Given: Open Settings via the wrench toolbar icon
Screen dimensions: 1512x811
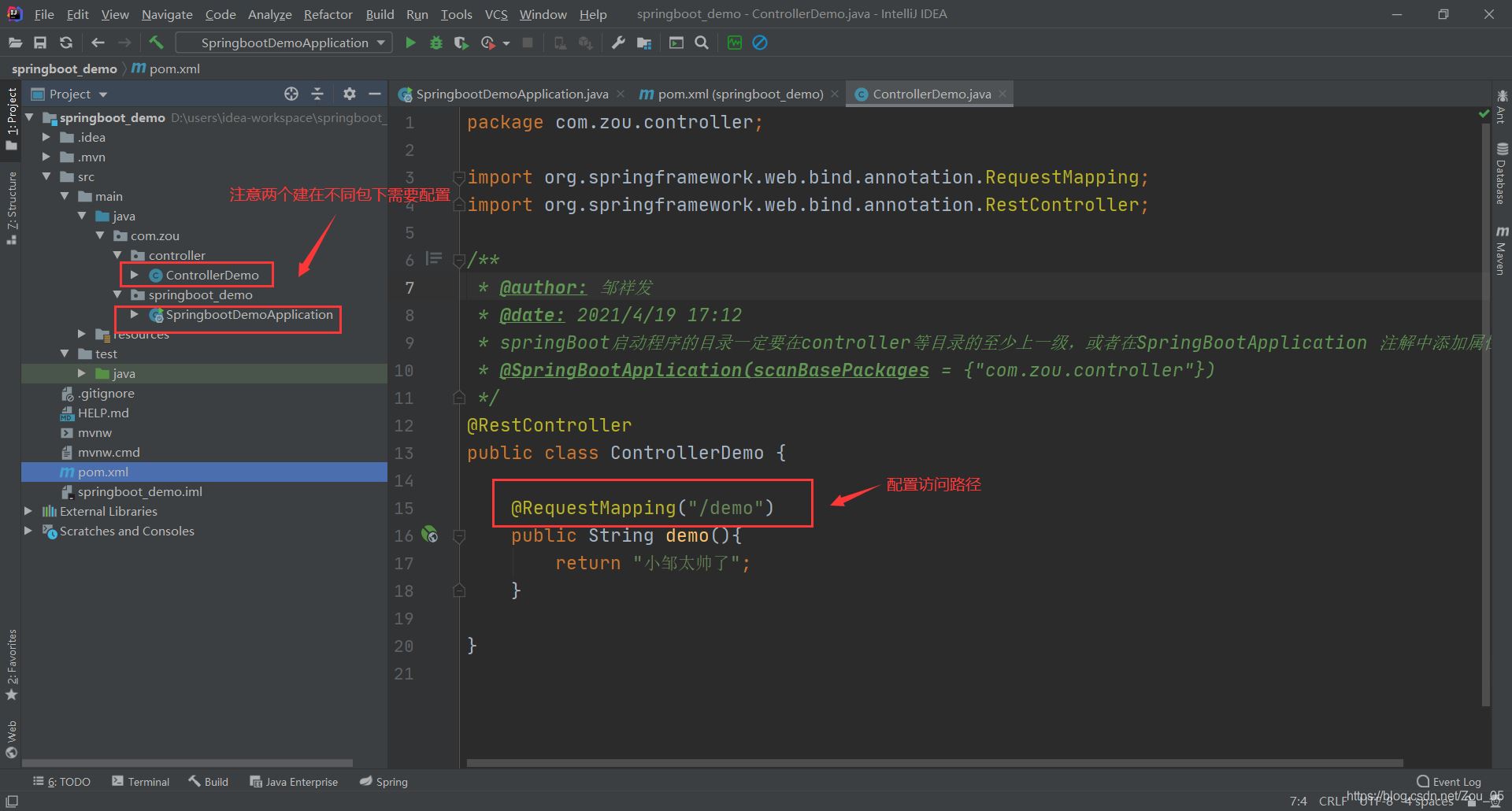Looking at the screenshot, I should [619, 43].
